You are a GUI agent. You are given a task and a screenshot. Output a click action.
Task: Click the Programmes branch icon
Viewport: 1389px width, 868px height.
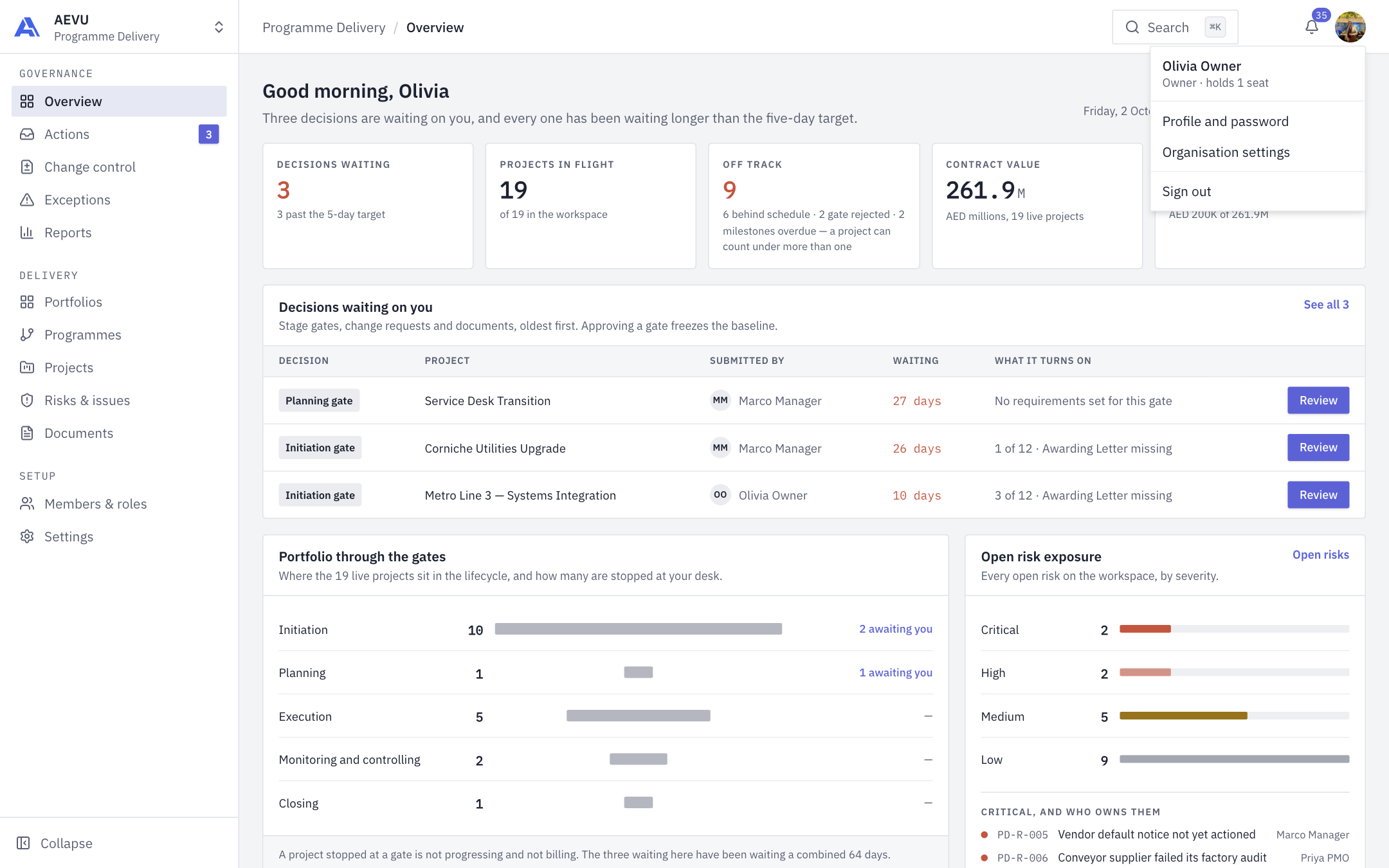[x=27, y=335]
